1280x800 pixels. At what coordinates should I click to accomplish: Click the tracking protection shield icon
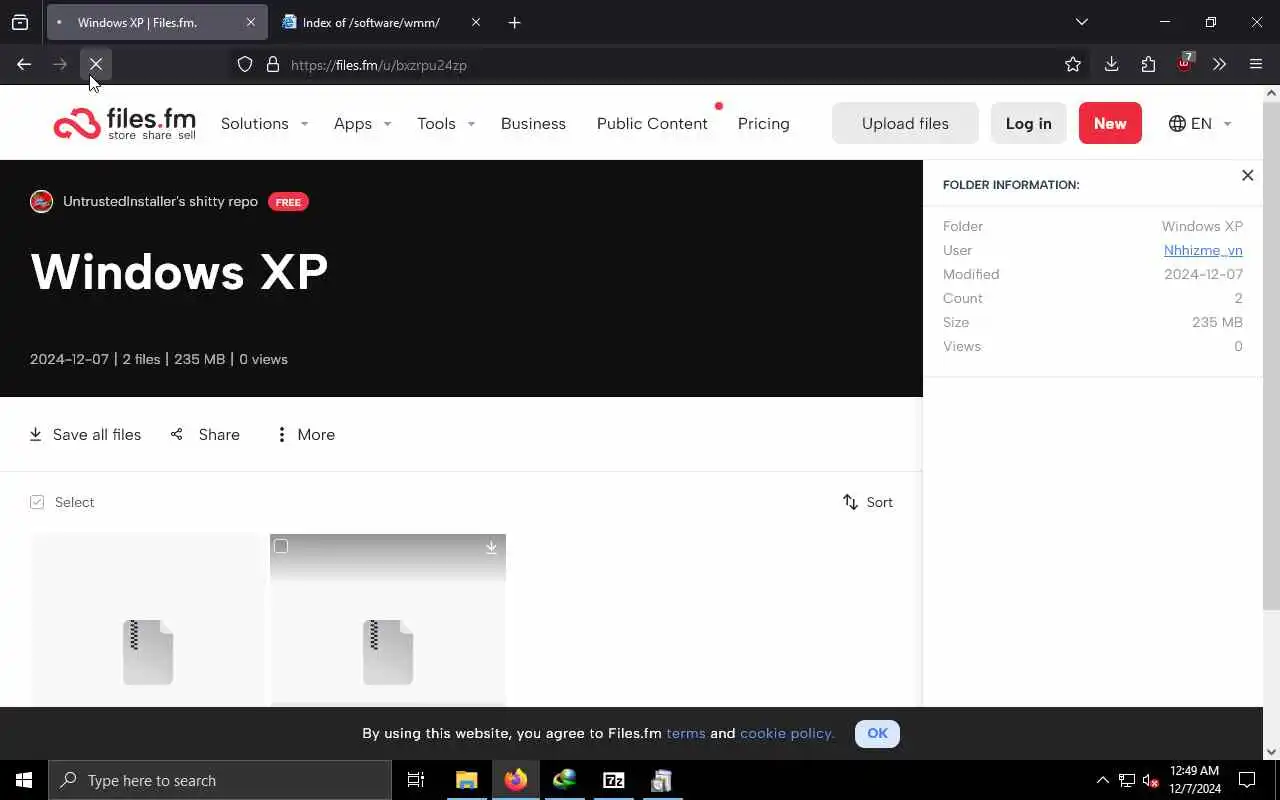pos(245,65)
